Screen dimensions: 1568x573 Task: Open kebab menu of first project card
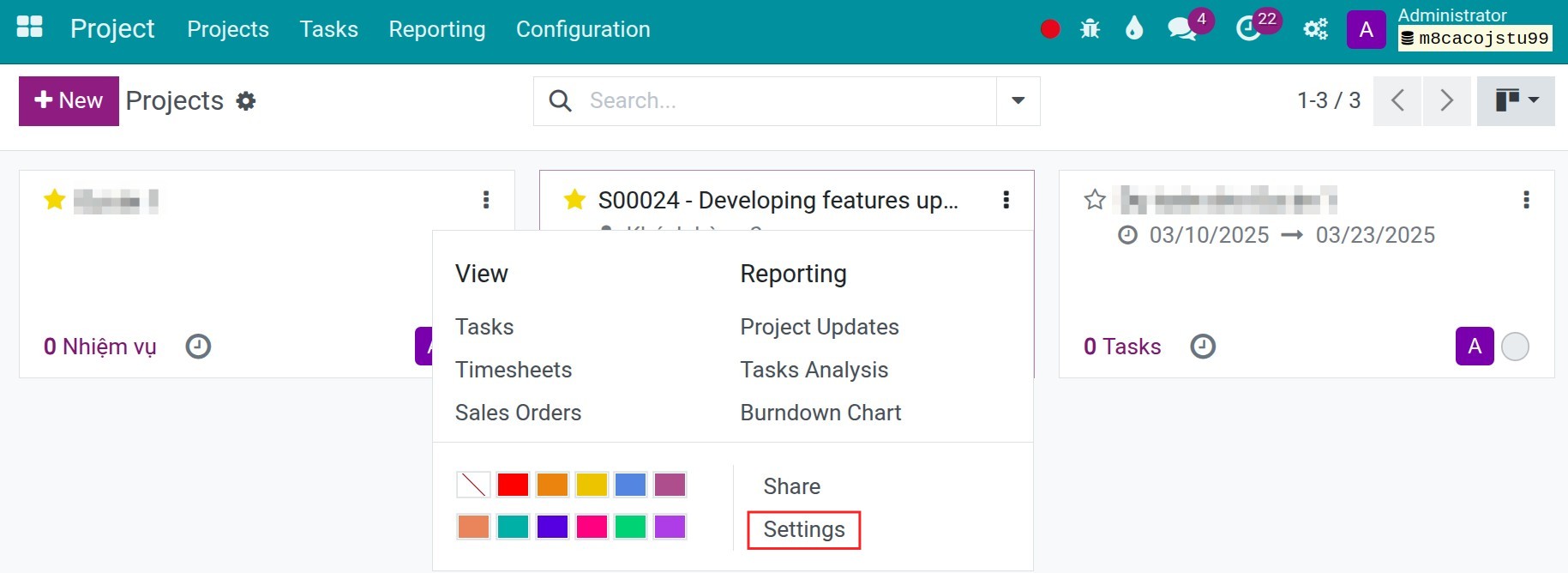[486, 200]
